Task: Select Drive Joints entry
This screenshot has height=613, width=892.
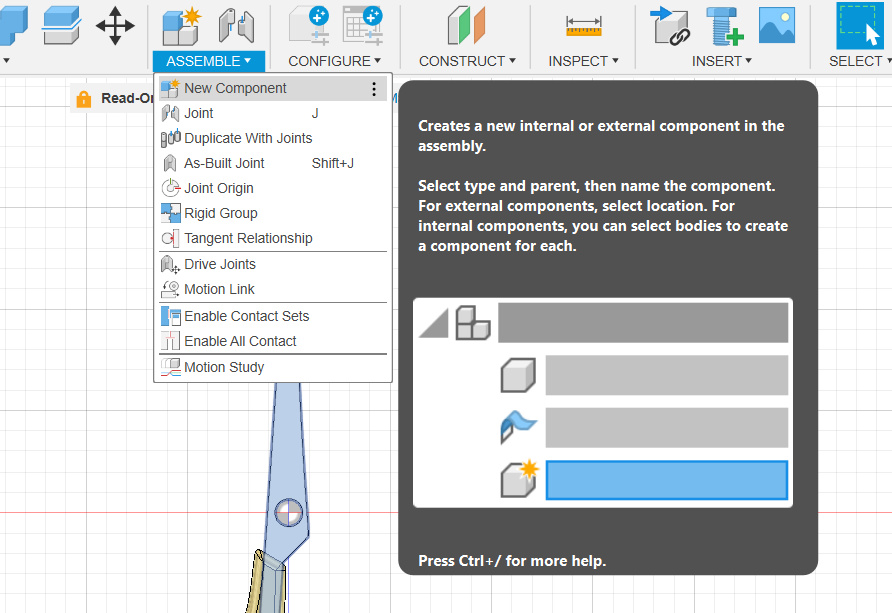Action: [x=273, y=264]
